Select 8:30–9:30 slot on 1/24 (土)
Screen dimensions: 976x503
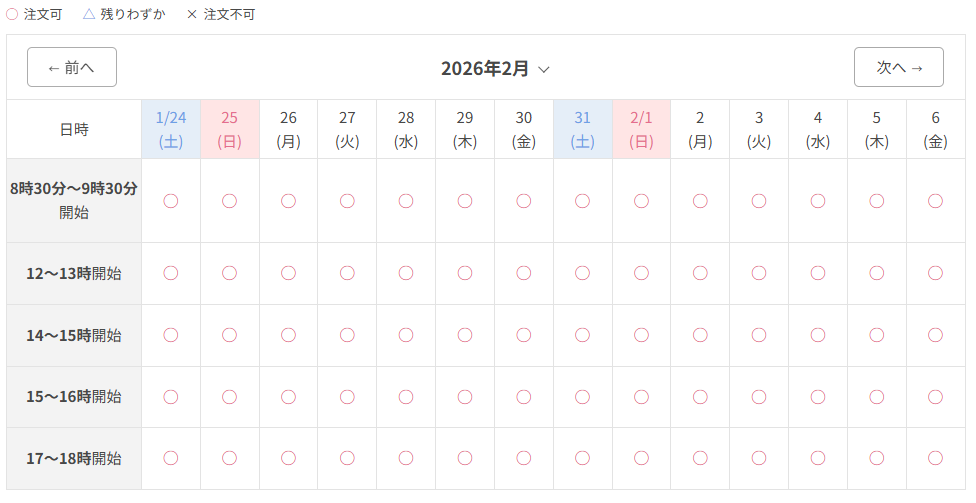(x=171, y=201)
